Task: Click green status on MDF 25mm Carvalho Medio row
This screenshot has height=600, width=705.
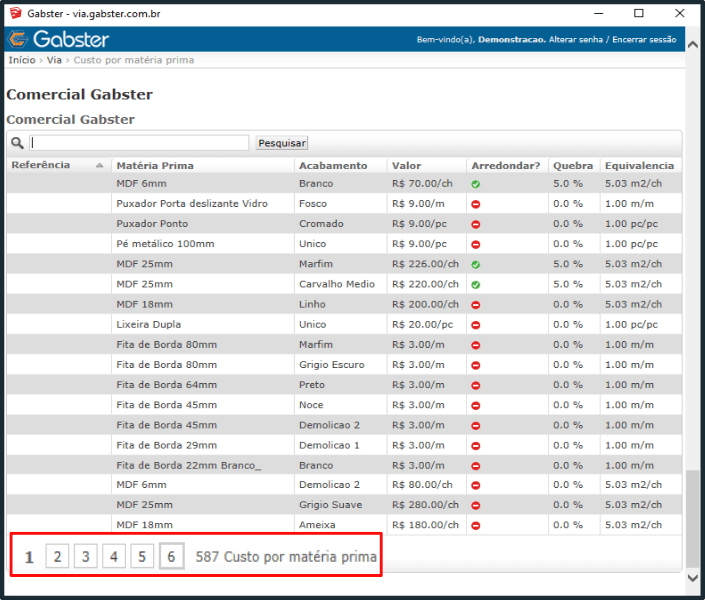Action: (476, 285)
